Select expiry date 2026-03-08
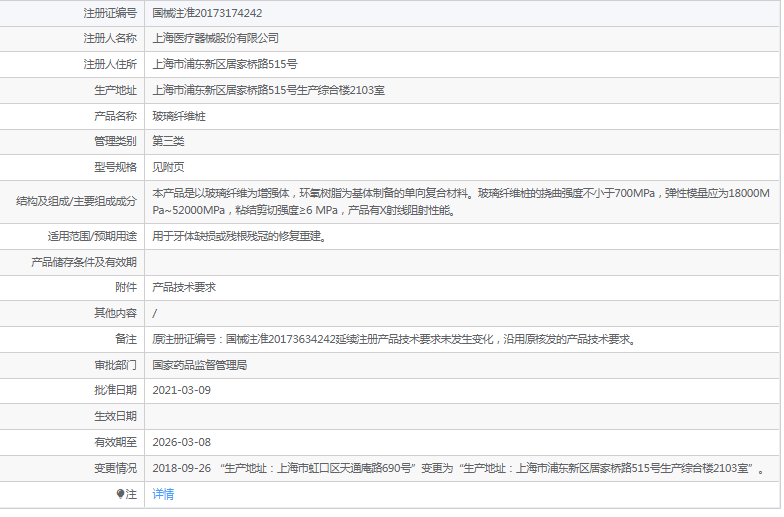This screenshot has height=517, width=784. (x=182, y=442)
